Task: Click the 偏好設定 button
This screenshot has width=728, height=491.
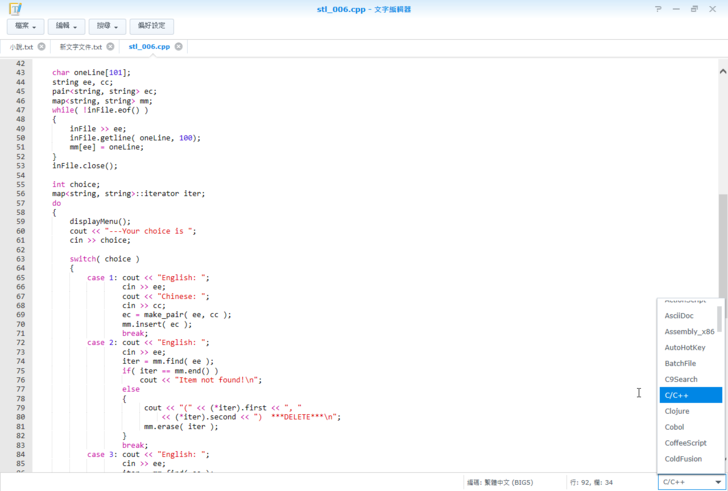Action: (152, 26)
